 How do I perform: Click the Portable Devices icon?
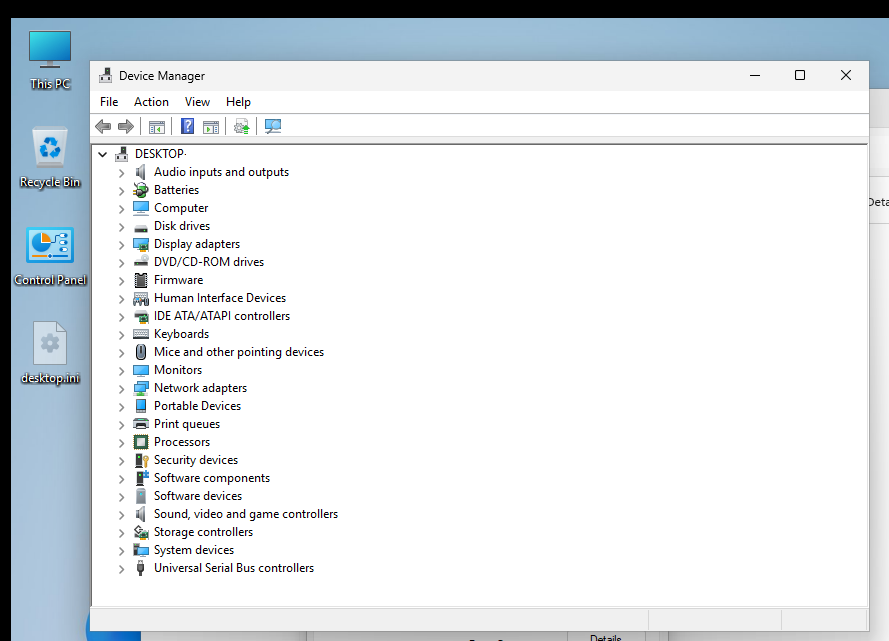pyautogui.click(x=141, y=406)
